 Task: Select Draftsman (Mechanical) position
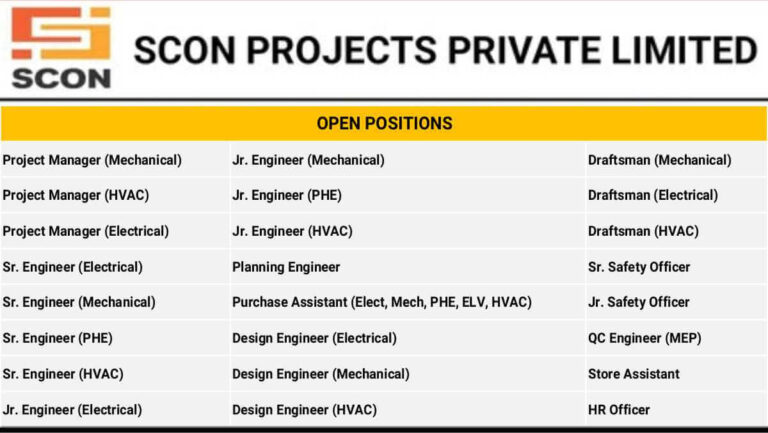tap(659, 160)
